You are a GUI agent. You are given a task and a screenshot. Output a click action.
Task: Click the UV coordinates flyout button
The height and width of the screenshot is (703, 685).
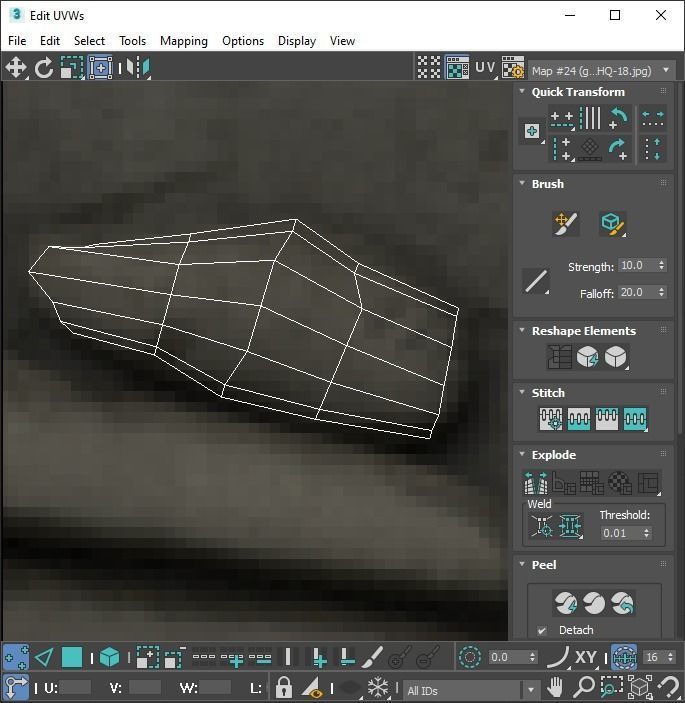(x=486, y=68)
